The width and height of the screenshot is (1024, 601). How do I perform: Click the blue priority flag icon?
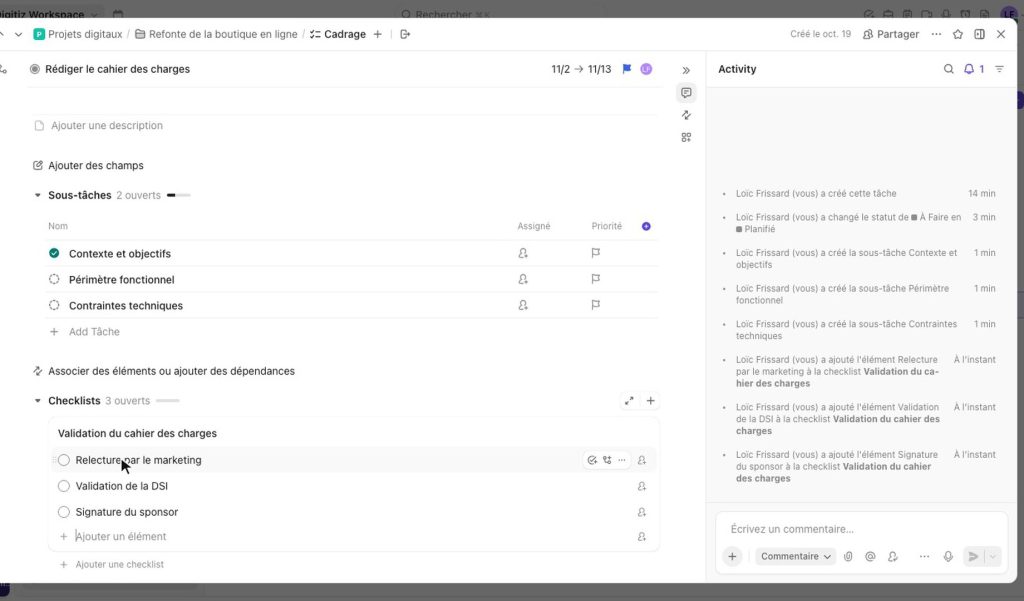tap(627, 69)
